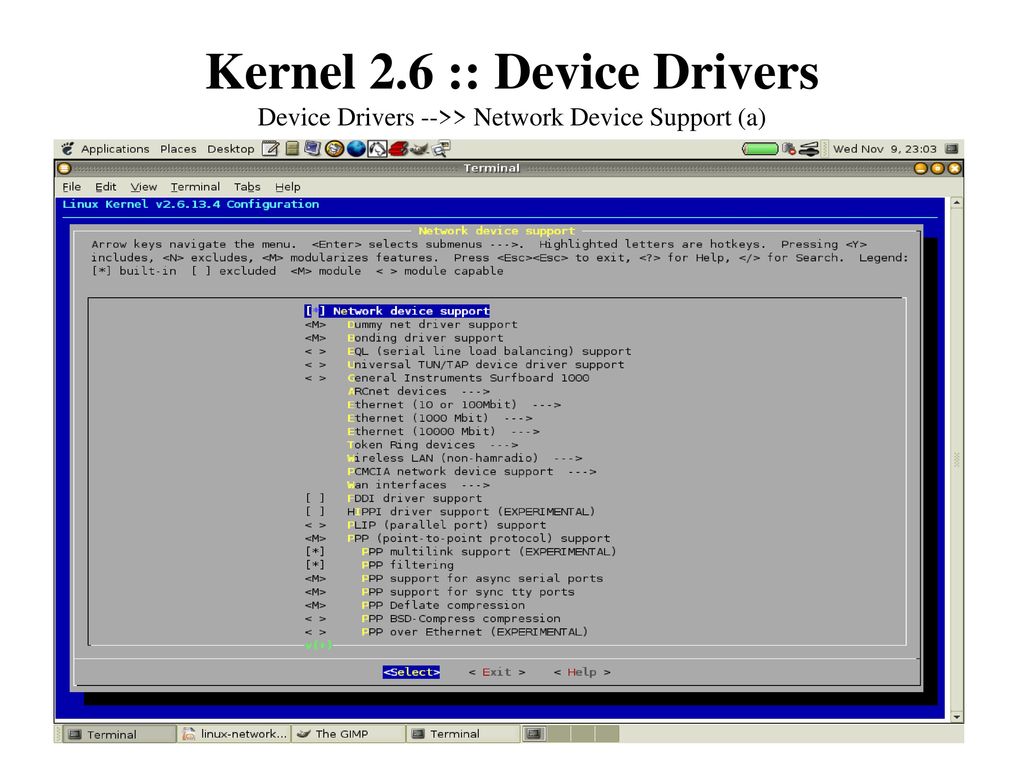Click the show desktop icon in bottom panel
Viewport: 1024px width, 768px height.
point(533,734)
